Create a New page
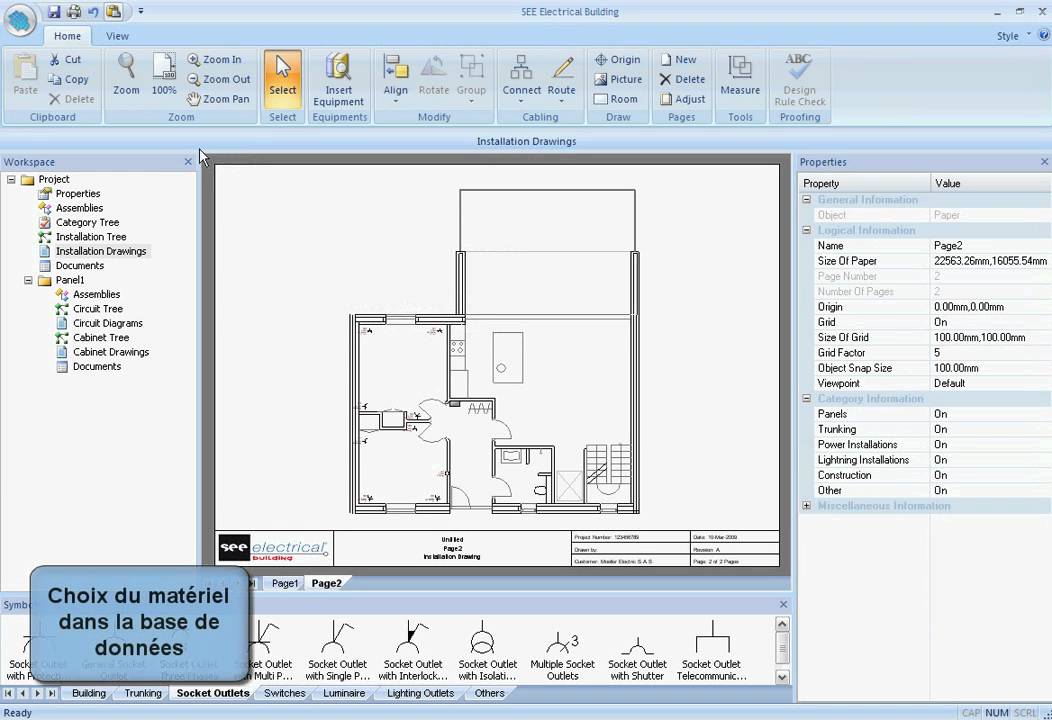This screenshot has width=1052, height=720. [678, 59]
